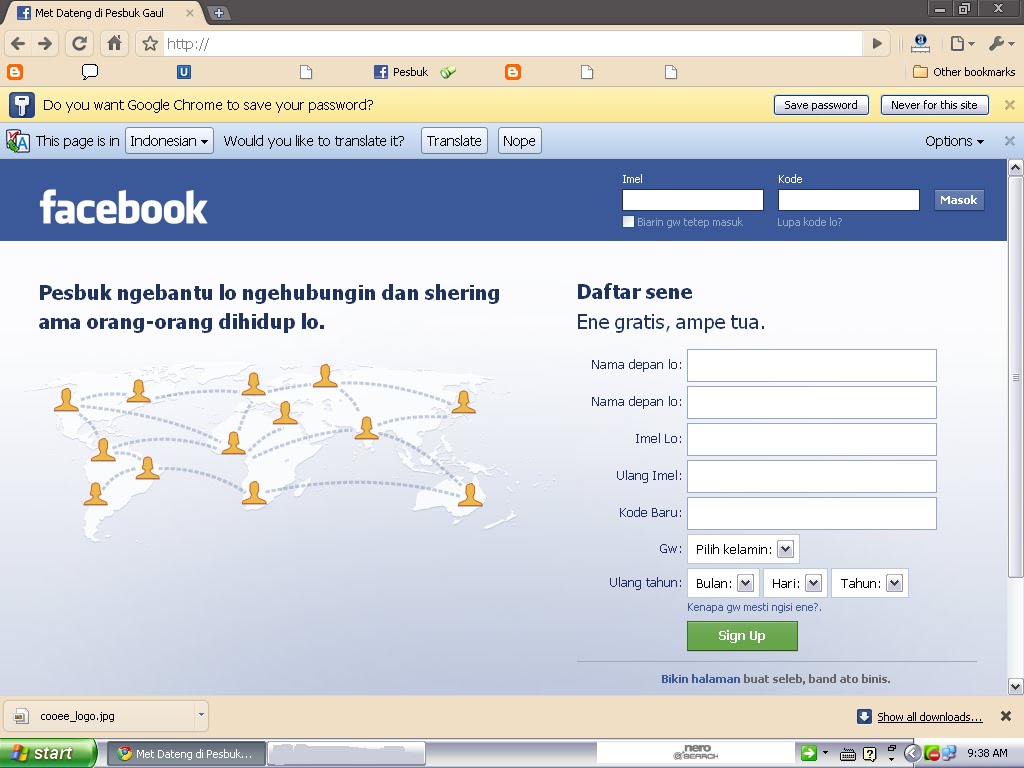1024x768 pixels.
Task: Open the Bulan month dropdown
Action: [x=724, y=583]
